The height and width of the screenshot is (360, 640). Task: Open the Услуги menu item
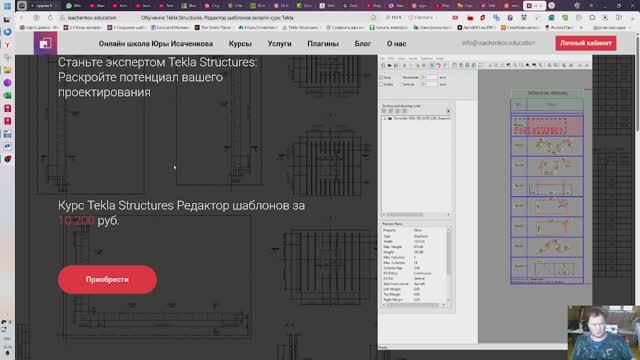(280, 44)
